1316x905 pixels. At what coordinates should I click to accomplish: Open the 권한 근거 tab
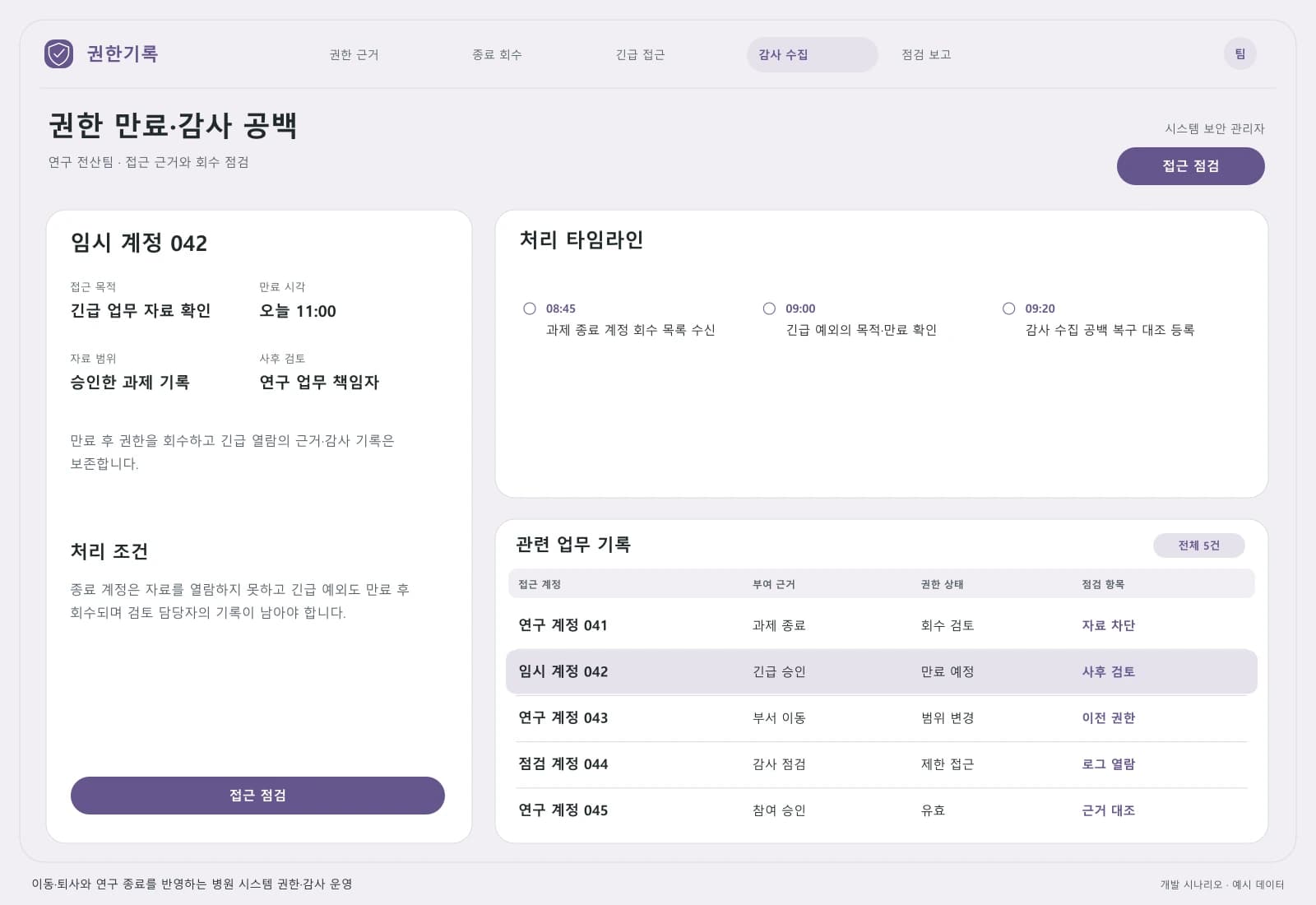pyautogui.click(x=354, y=54)
